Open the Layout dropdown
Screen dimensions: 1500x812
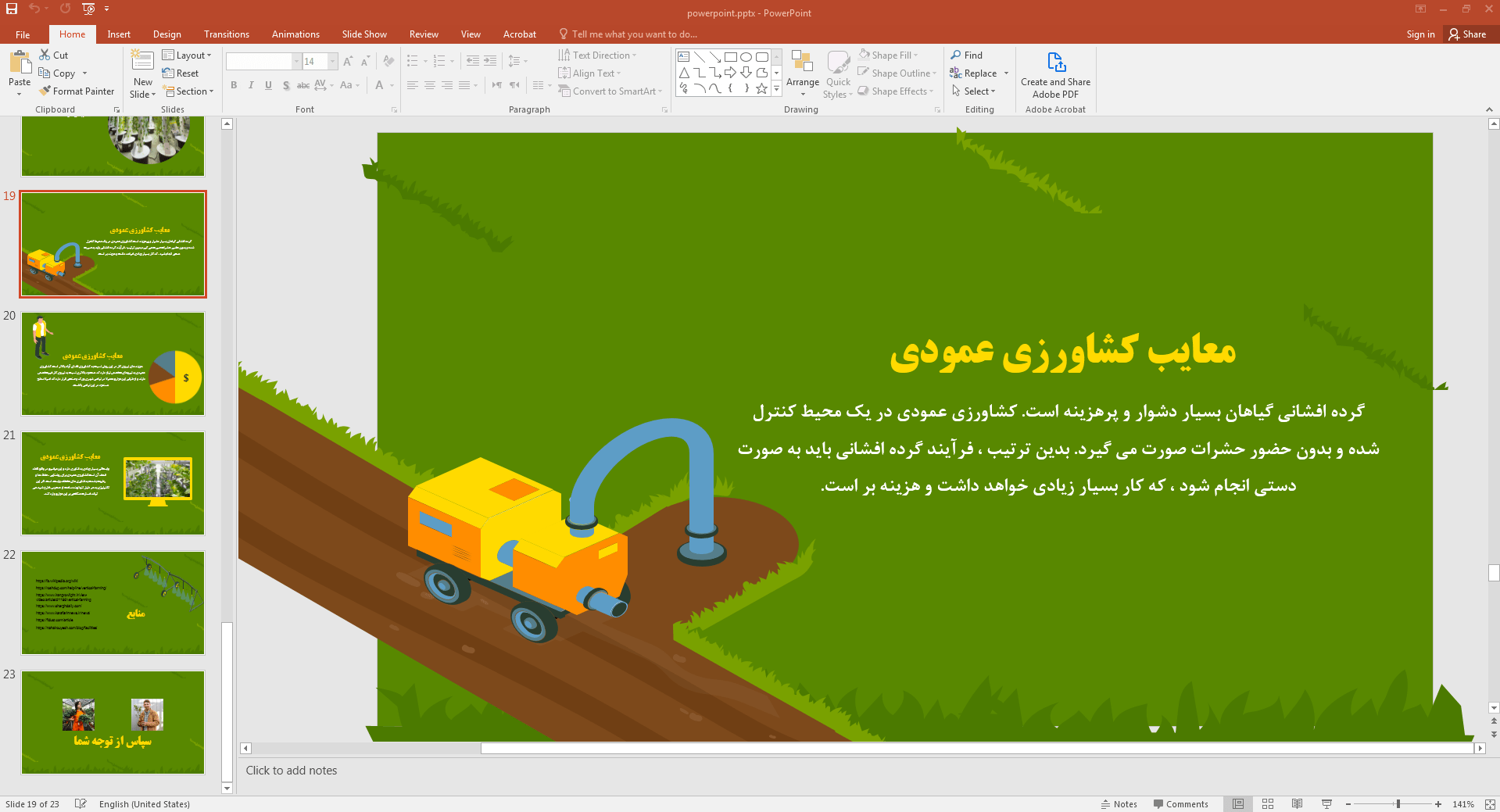tap(187, 55)
